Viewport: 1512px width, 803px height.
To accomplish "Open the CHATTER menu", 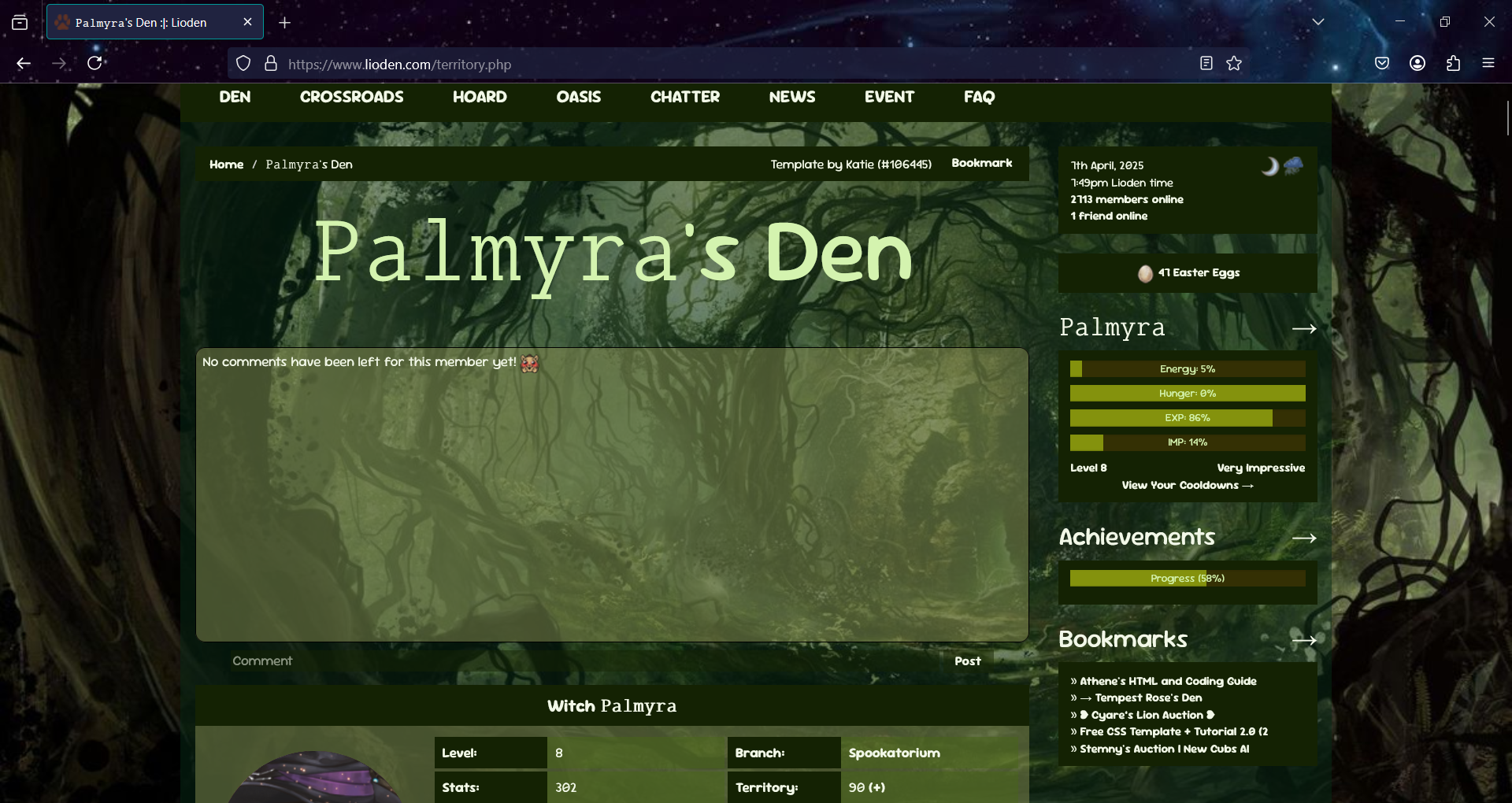I will [x=685, y=97].
